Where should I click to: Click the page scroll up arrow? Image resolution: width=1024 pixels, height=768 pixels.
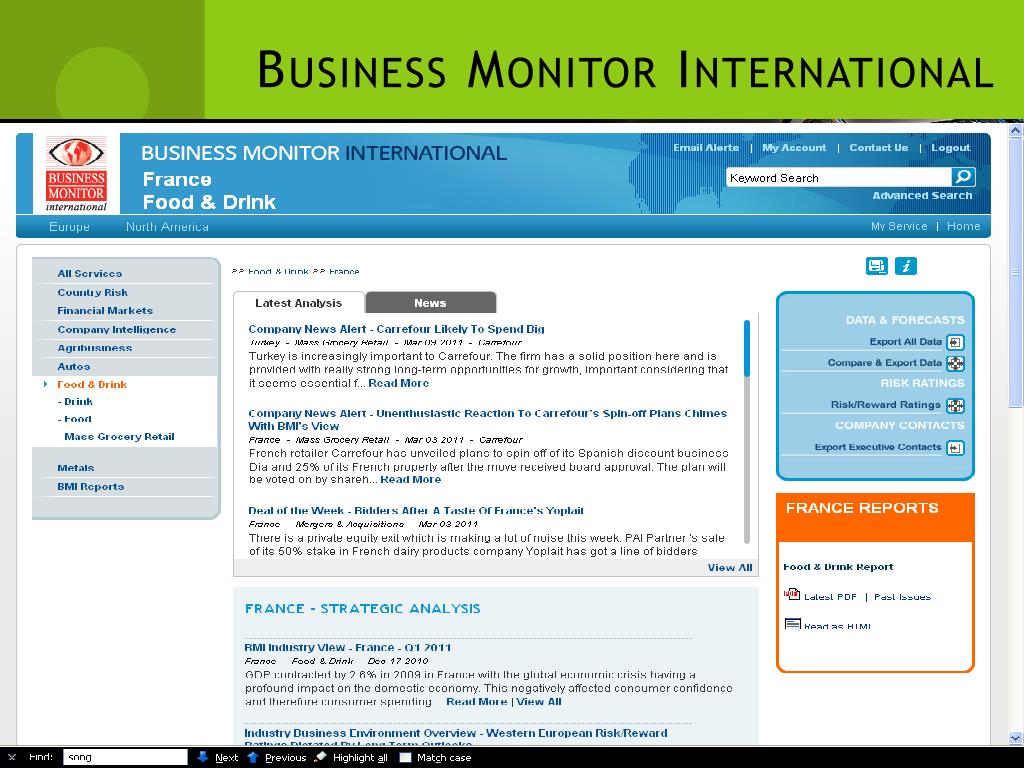(x=1016, y=131)
